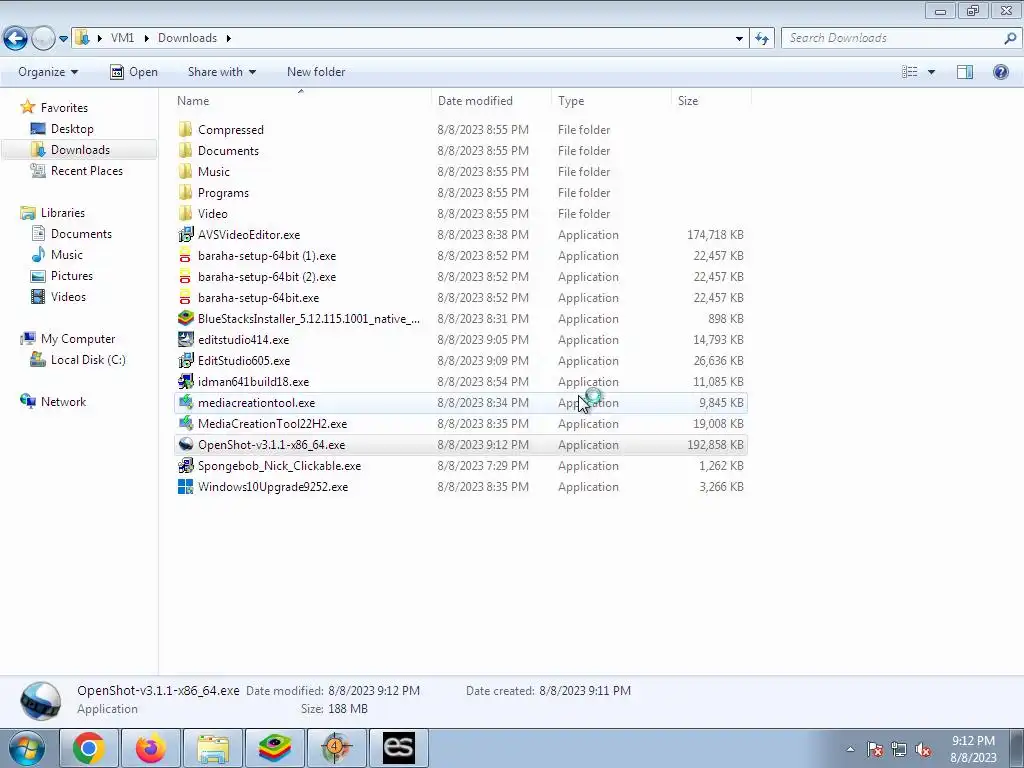The height and width of the screenshot is (768, 1024).
Task: Select the OpenShot-v3.1.1-x86_64.exe icon
Action: pos(185,444)
